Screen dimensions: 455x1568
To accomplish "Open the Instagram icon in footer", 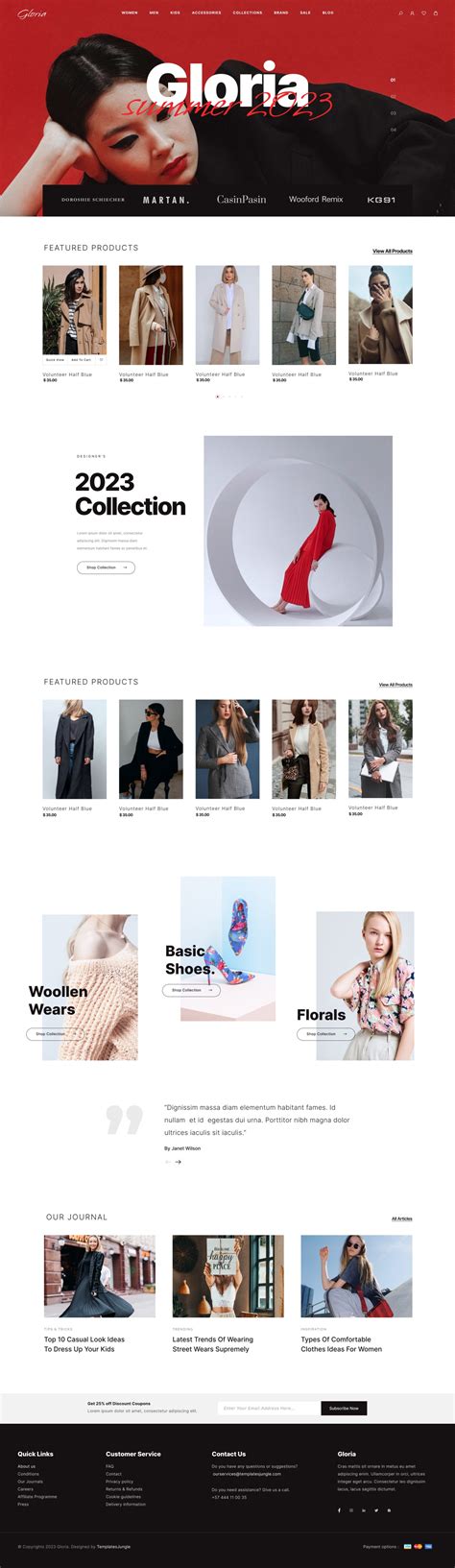I will pyautogui.click(x=351, y=1510).
